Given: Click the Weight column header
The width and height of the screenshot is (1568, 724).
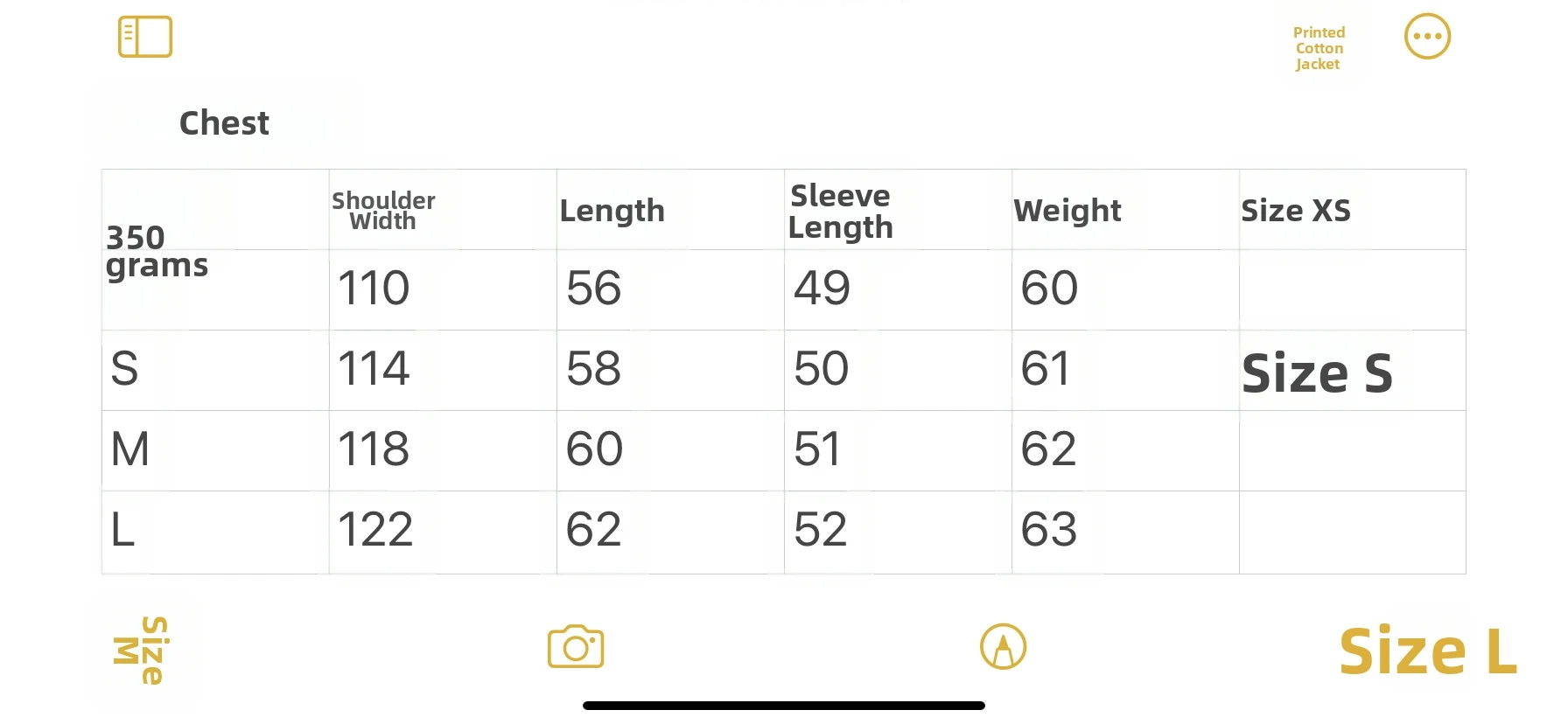Looking at the screenshot, I should (1067, 211).
